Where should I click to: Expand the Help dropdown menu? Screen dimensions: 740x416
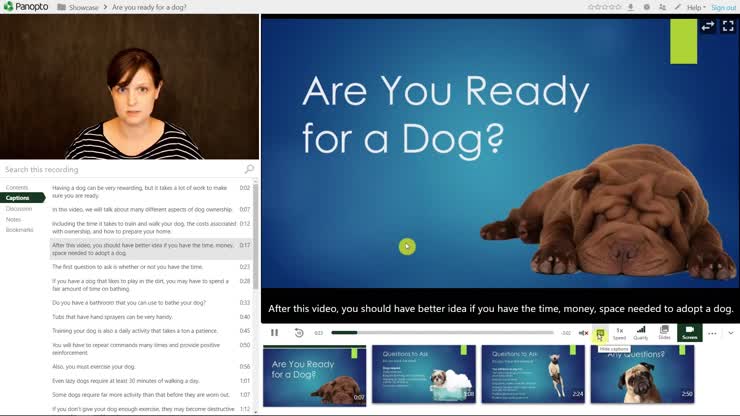click(x=696, y=8)
